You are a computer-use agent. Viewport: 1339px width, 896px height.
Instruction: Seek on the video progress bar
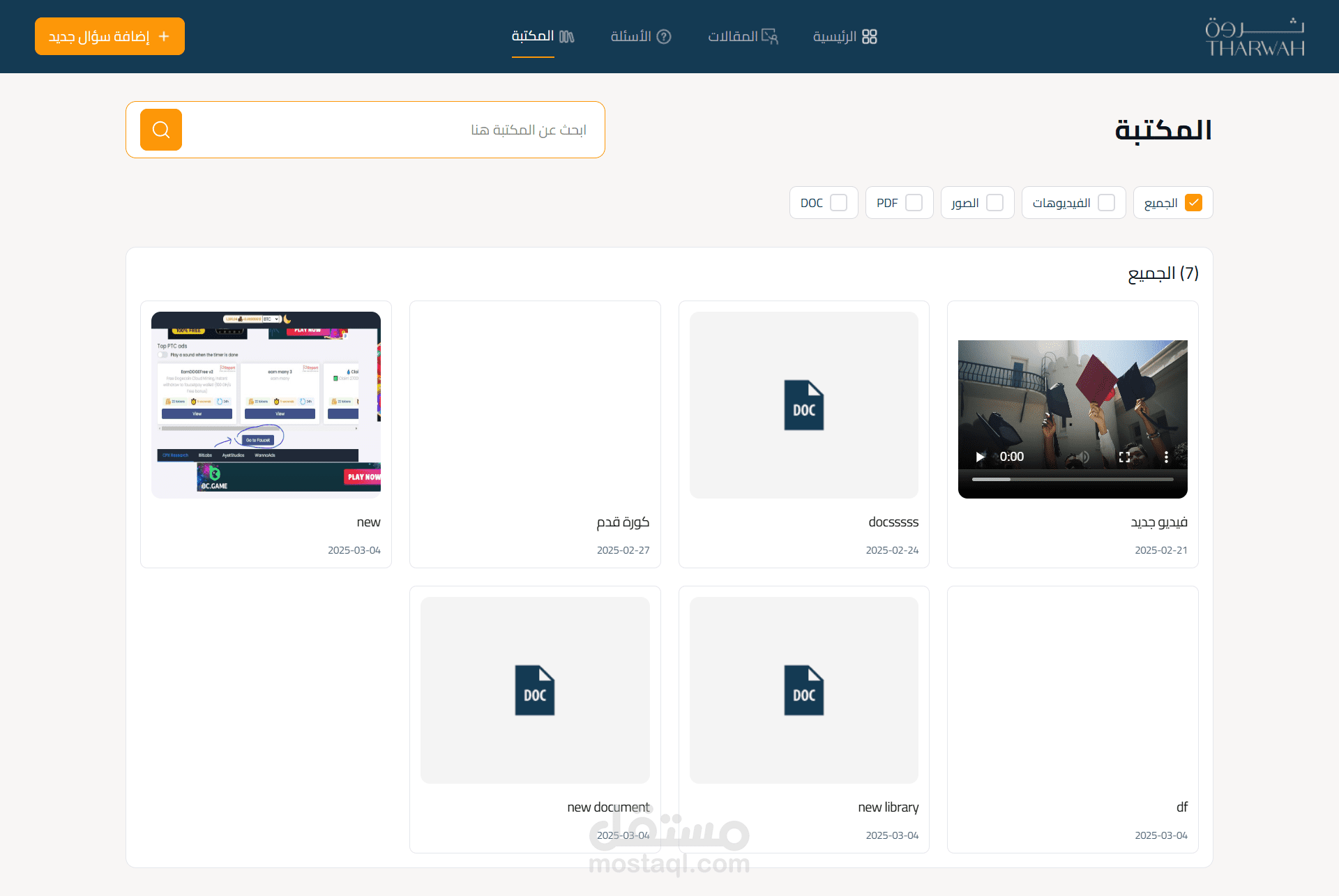1073,479
